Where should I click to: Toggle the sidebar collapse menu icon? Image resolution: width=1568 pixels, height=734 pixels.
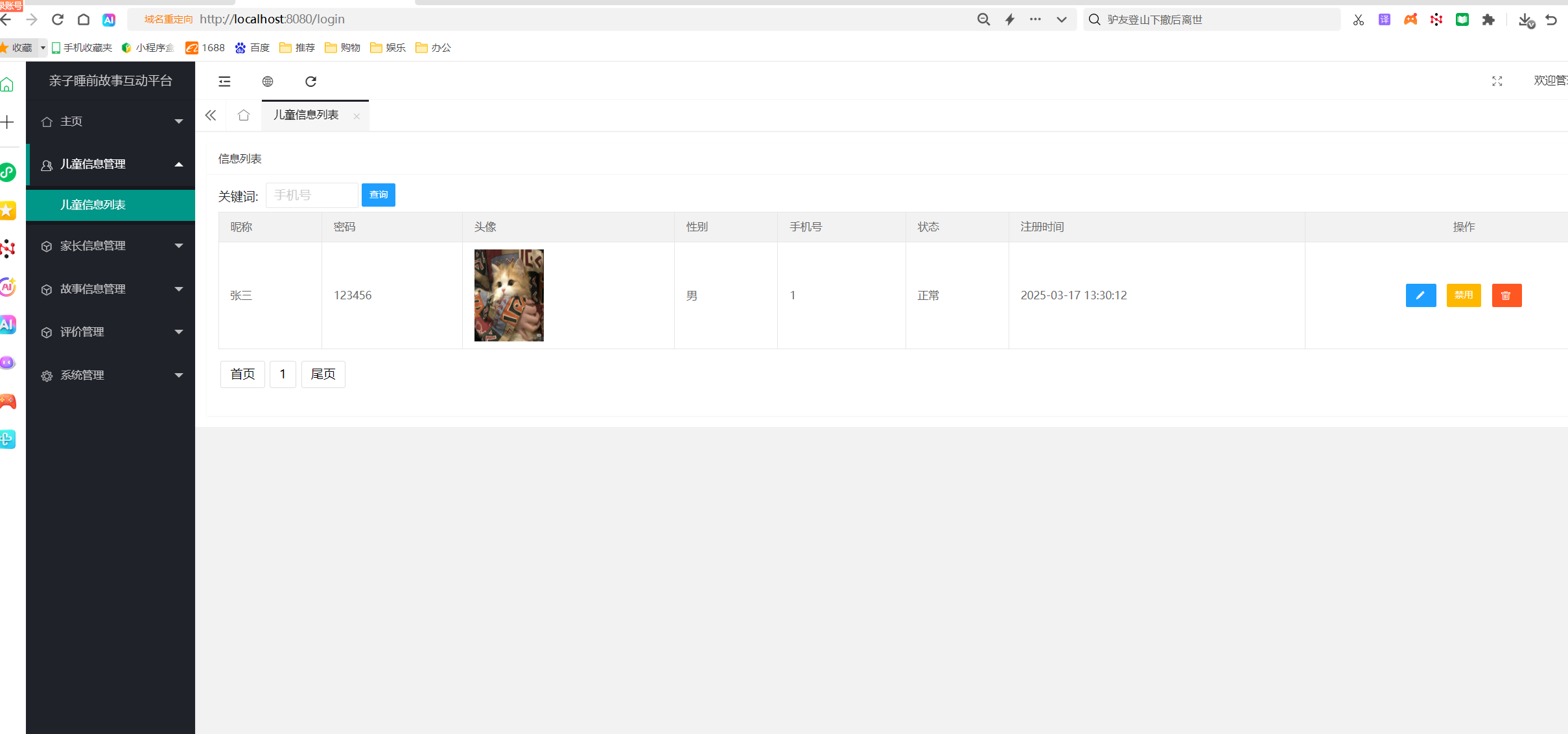(x=224, y=81)
